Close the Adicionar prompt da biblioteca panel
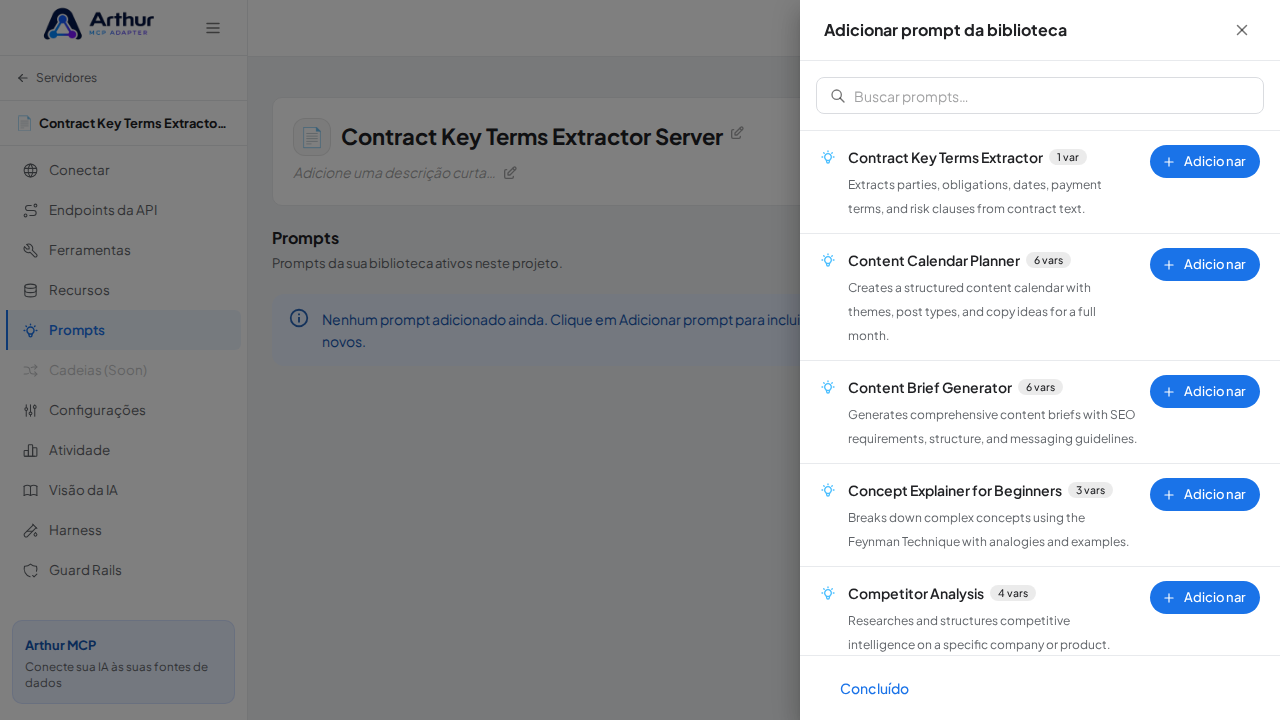This screenshot has height=720, width=1280. [x=1242, y=30]
